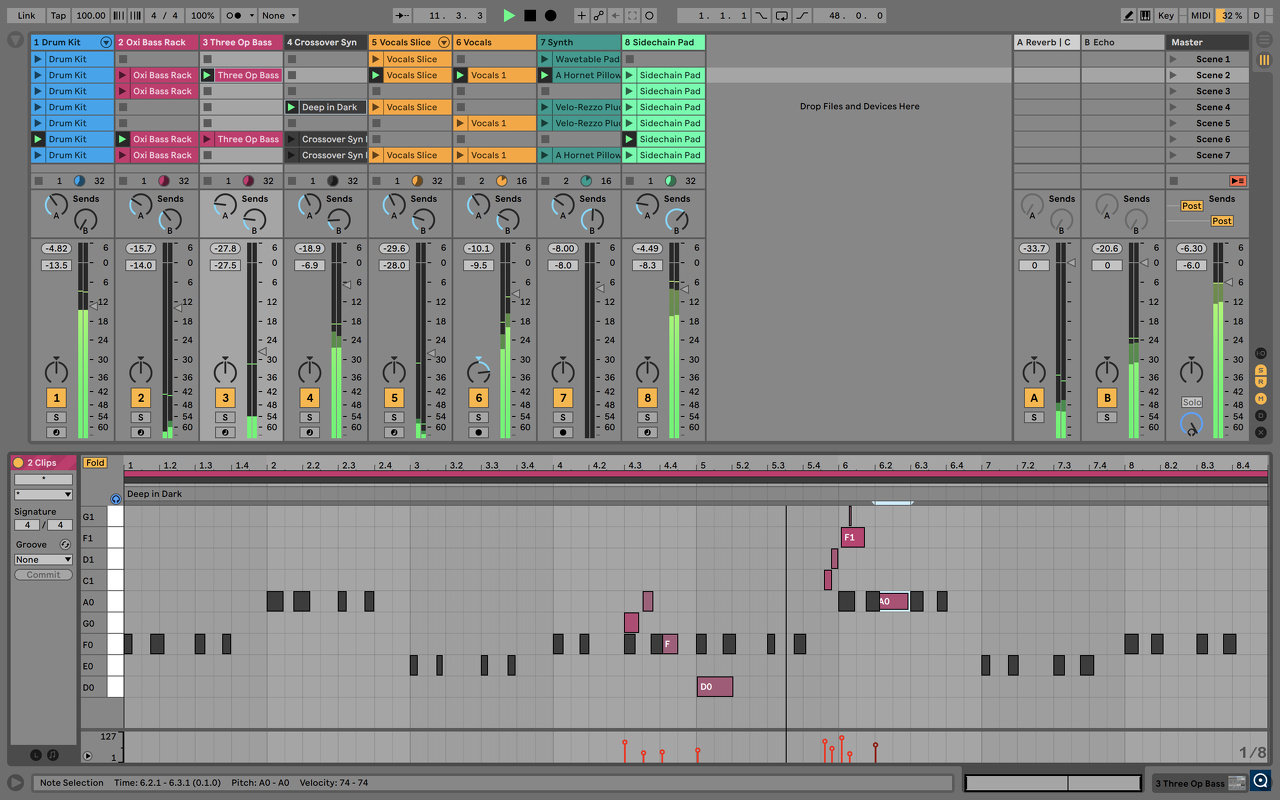
Task: Expand the MIDI editor lane toggle triangle
Action: (87, 757)
